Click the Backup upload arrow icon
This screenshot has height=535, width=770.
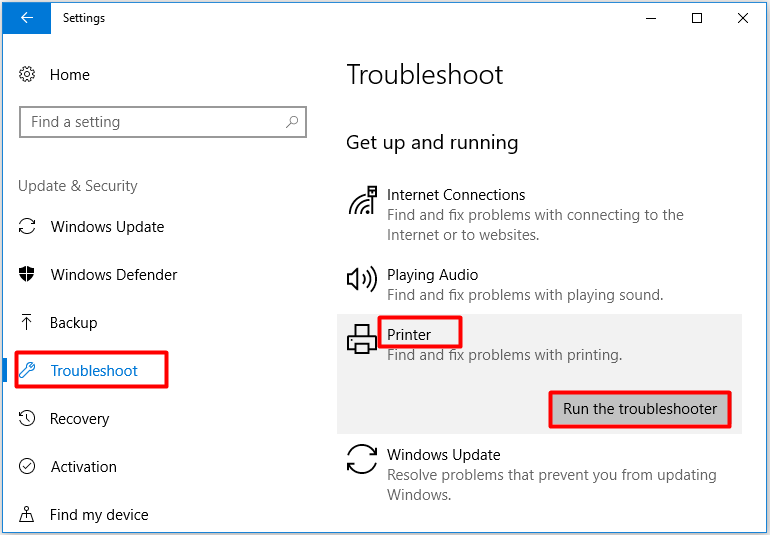coord(27,322)
